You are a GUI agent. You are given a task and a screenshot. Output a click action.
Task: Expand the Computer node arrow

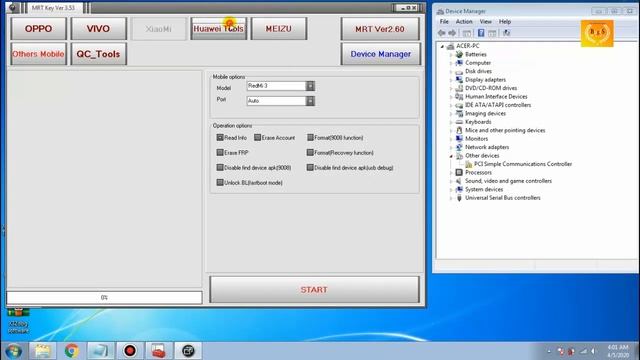tap(451, 63)
